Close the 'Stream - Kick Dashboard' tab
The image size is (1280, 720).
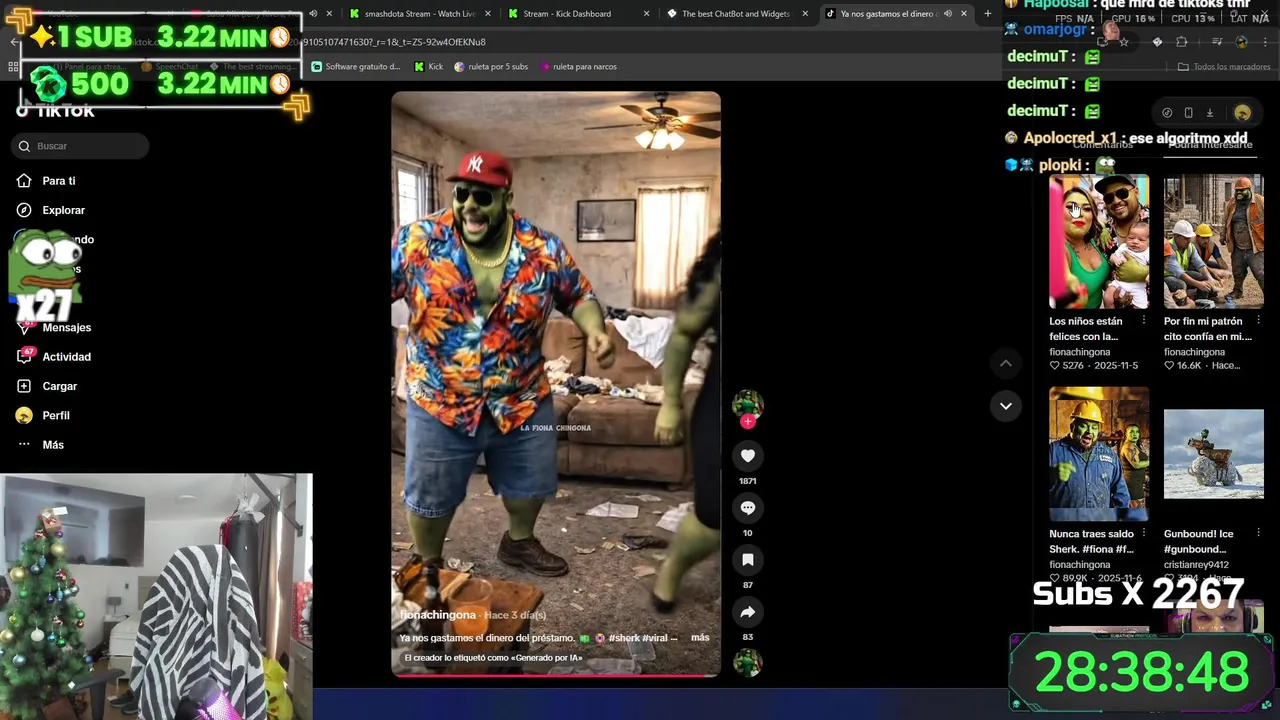tap(647, 14)
